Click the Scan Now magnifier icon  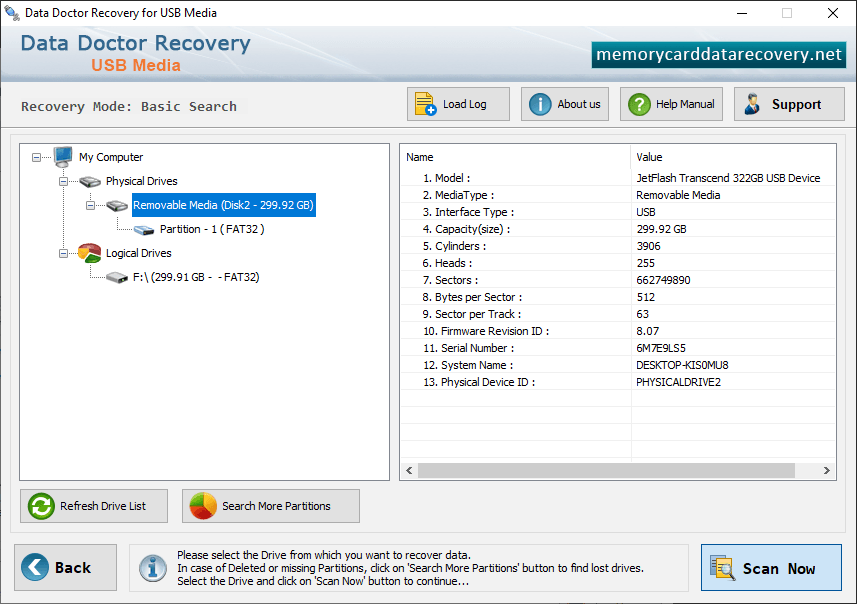click(722, 567)
